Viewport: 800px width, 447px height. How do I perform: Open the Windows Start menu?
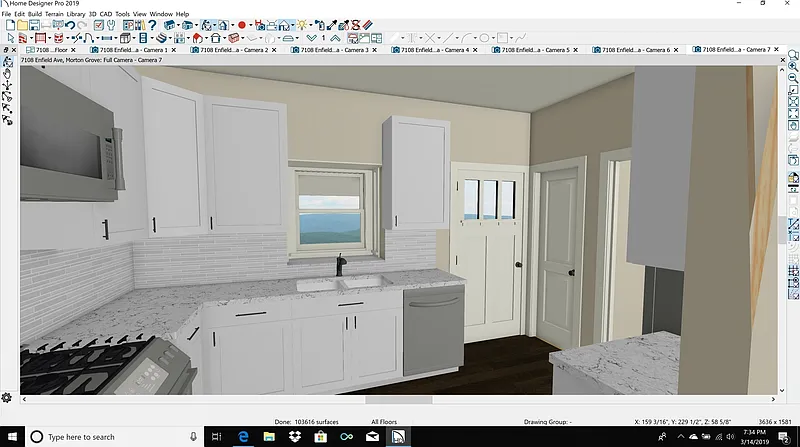[x=12, y=437]
